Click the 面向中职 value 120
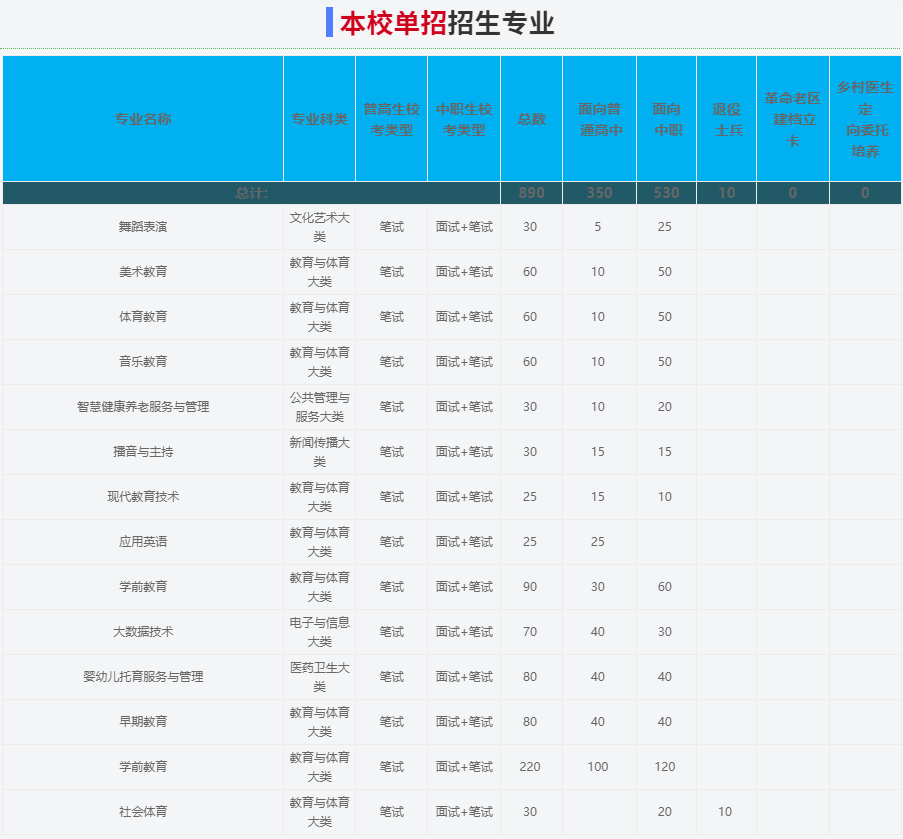 click(x=665, y=766)
